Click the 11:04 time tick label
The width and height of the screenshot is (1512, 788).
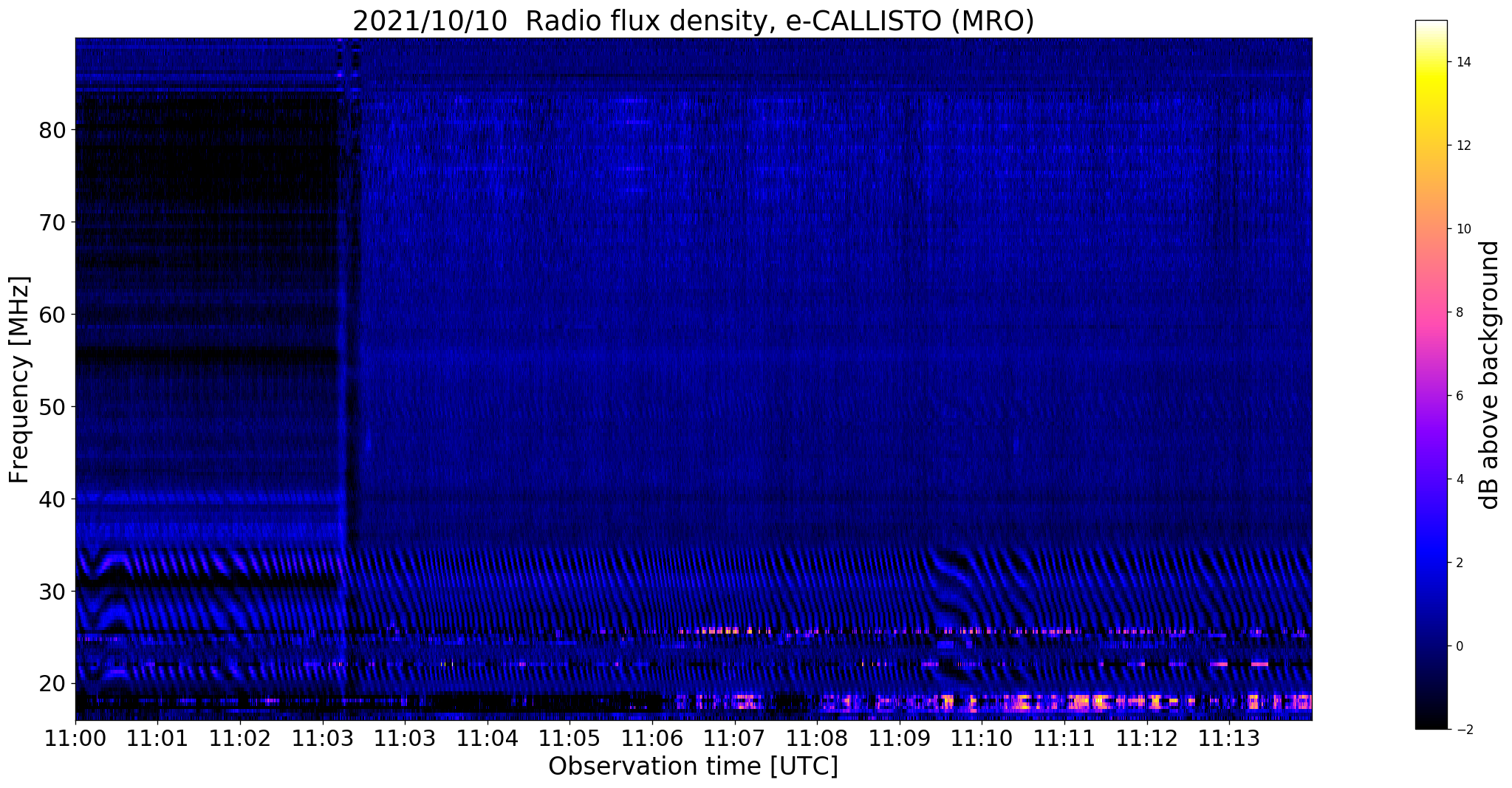(x=487, y=738)
